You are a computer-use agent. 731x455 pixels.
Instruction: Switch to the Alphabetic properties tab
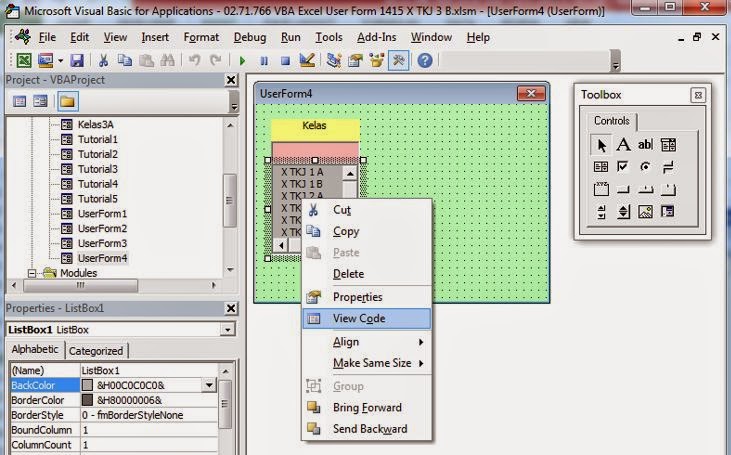(35, 350)
